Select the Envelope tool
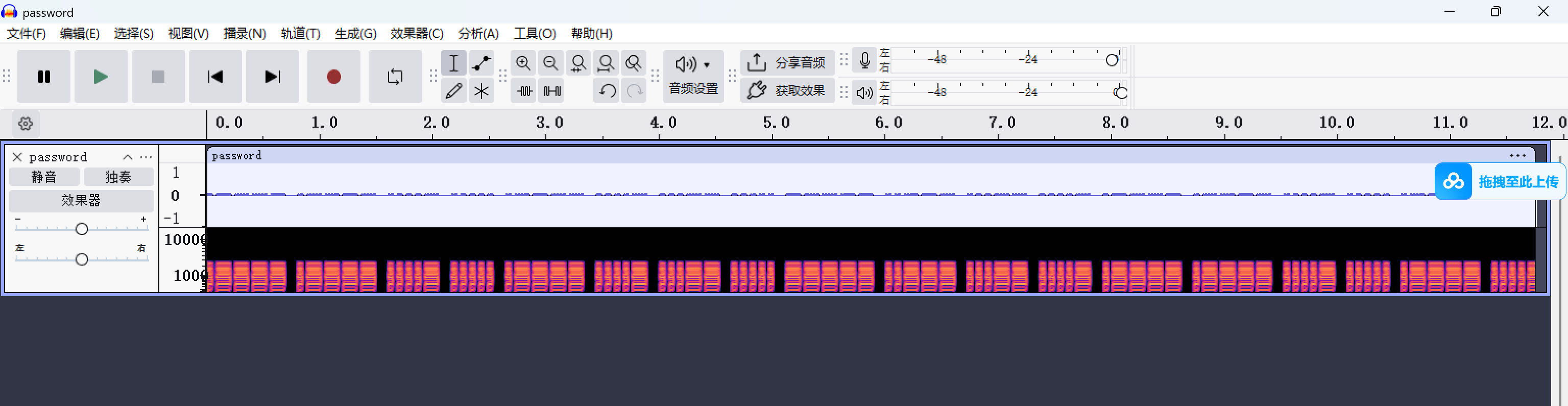The image size is (1568, 406). [x=481, y=63]
